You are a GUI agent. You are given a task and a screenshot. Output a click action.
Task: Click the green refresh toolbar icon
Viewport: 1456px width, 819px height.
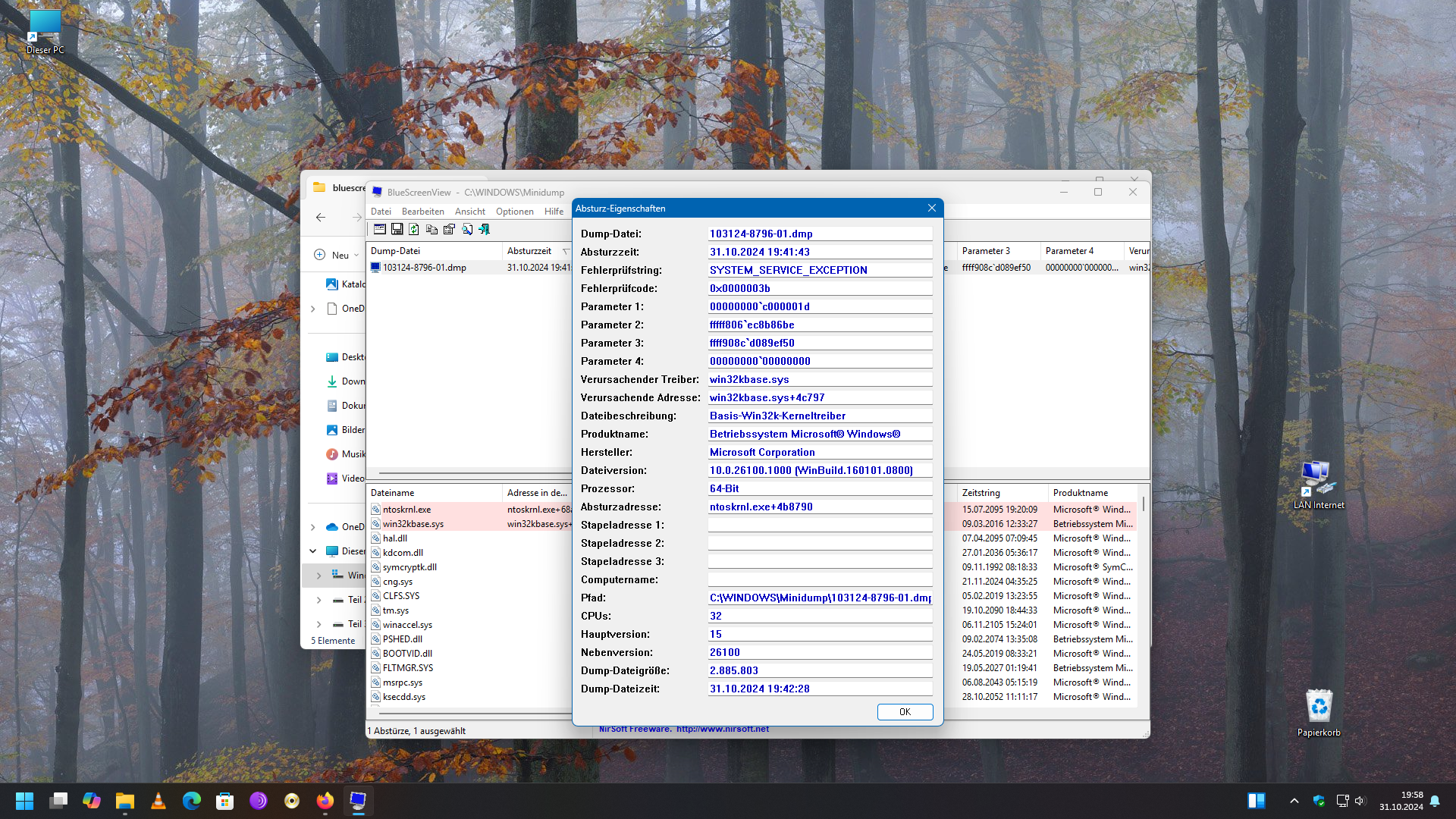tap(414, 229)
